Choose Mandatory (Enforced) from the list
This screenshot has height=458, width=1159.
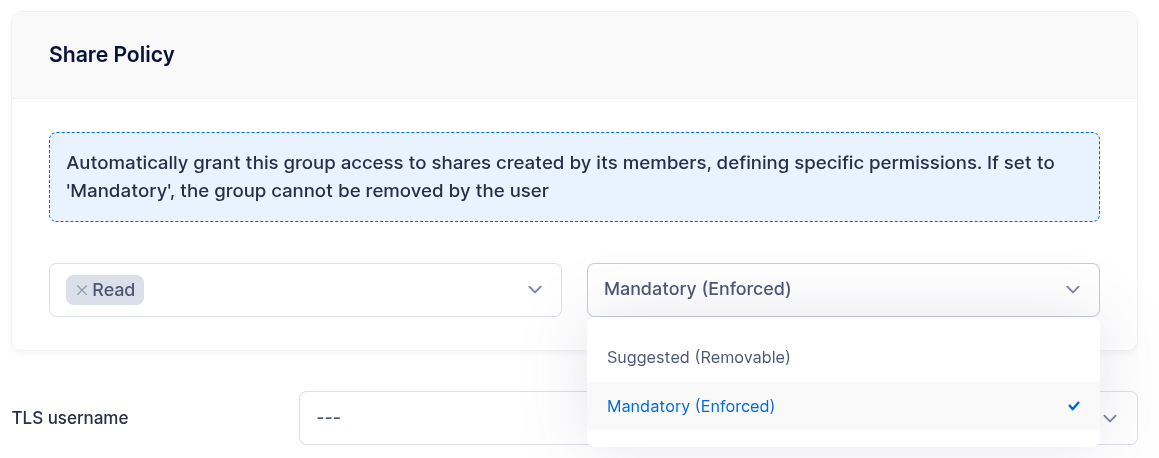coord(690,406)
